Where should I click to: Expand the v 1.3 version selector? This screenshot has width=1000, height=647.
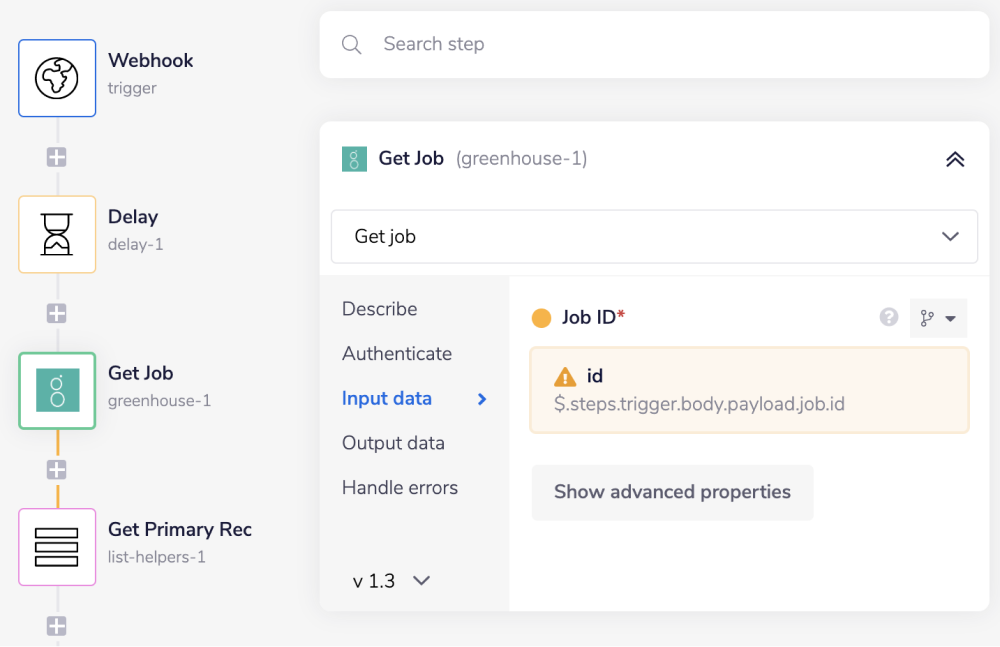click(x=391, y=581)
